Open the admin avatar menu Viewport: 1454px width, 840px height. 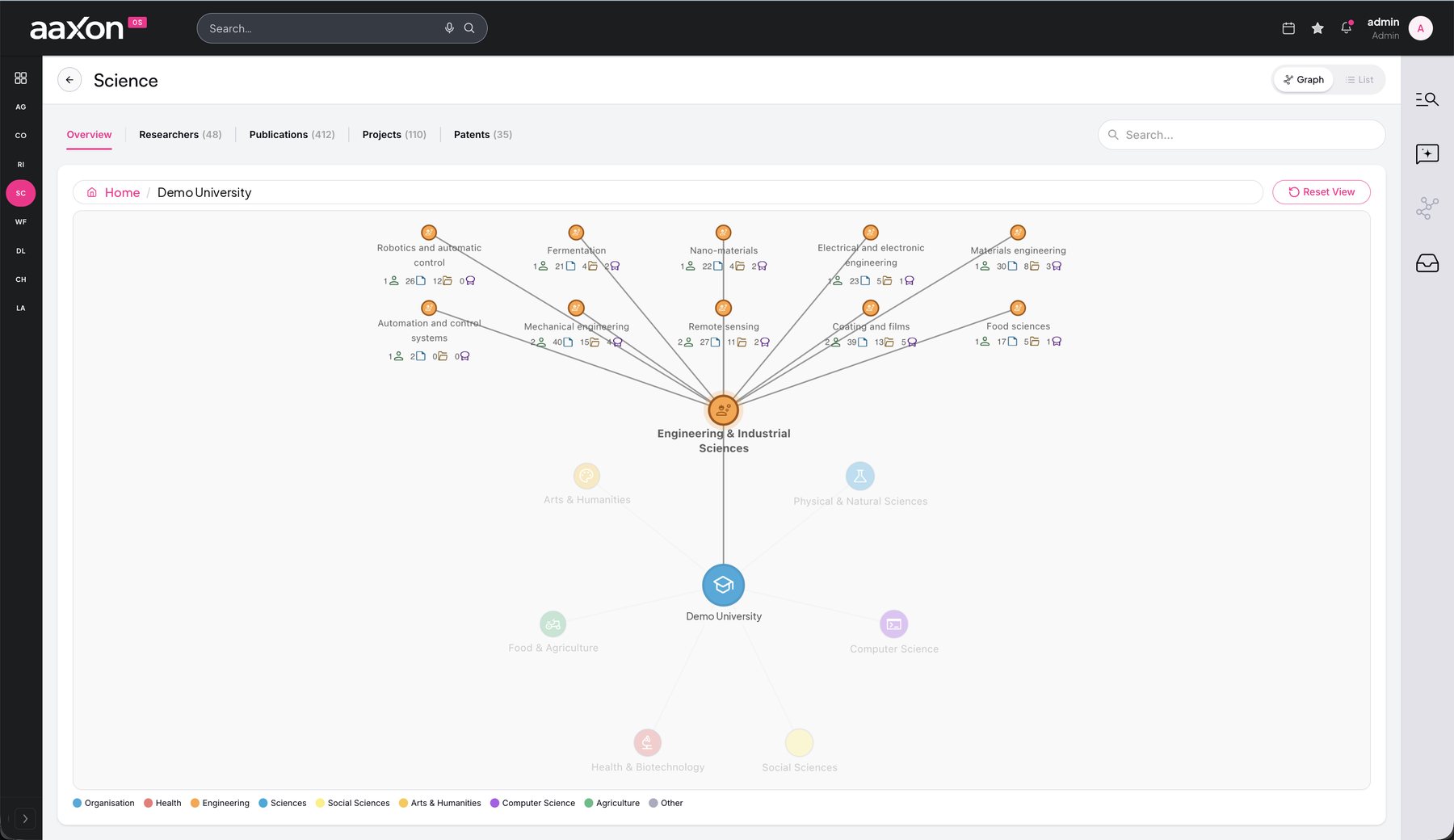pyautogui.click(x=1421, y=28)
